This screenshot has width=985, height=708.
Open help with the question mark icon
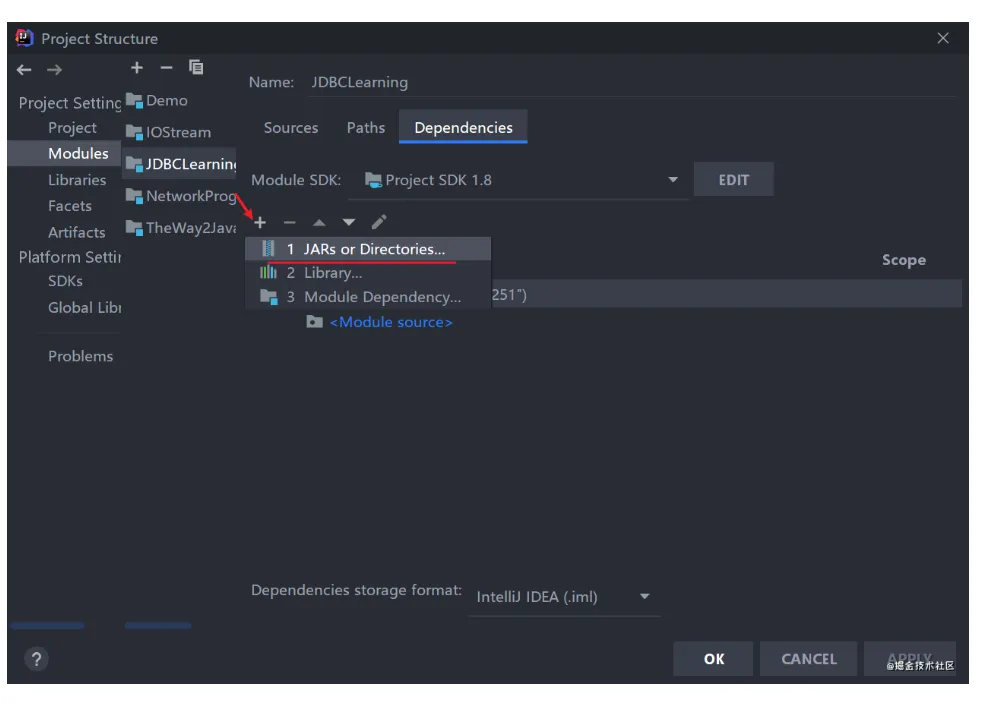click(x=36, y=659)
